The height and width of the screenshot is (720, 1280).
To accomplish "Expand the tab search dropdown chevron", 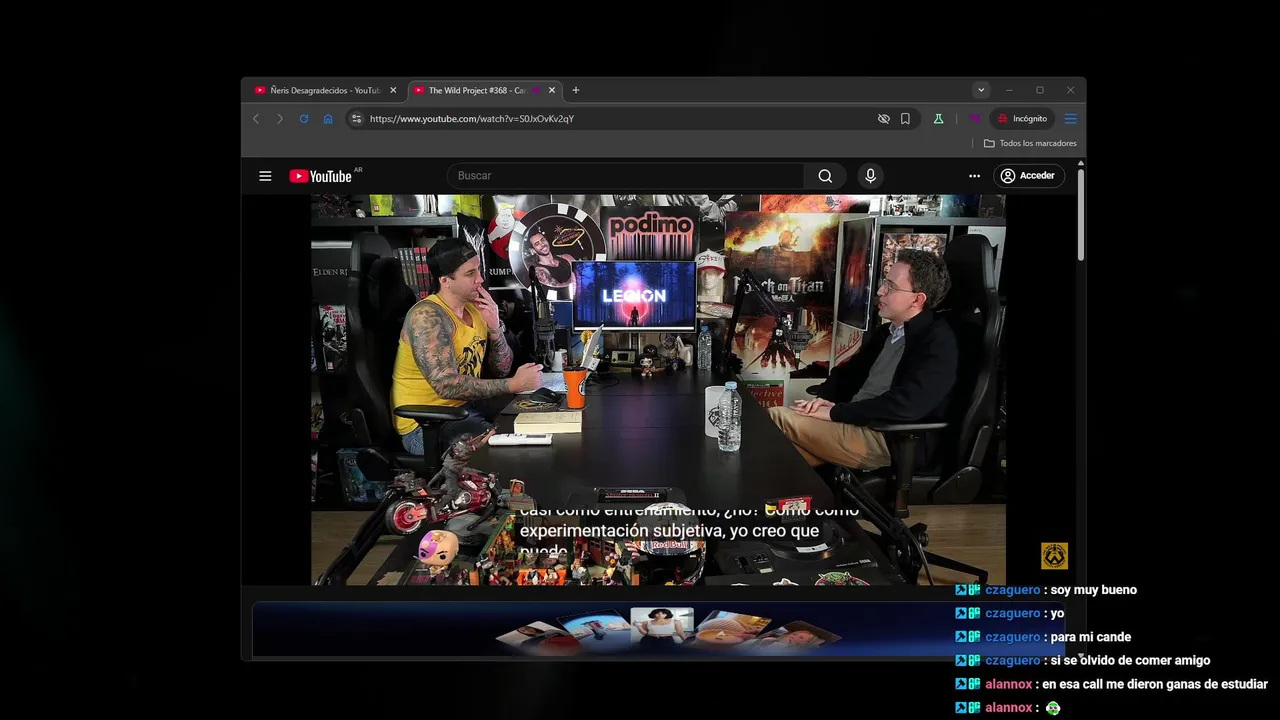I will [x=981, y=90].
